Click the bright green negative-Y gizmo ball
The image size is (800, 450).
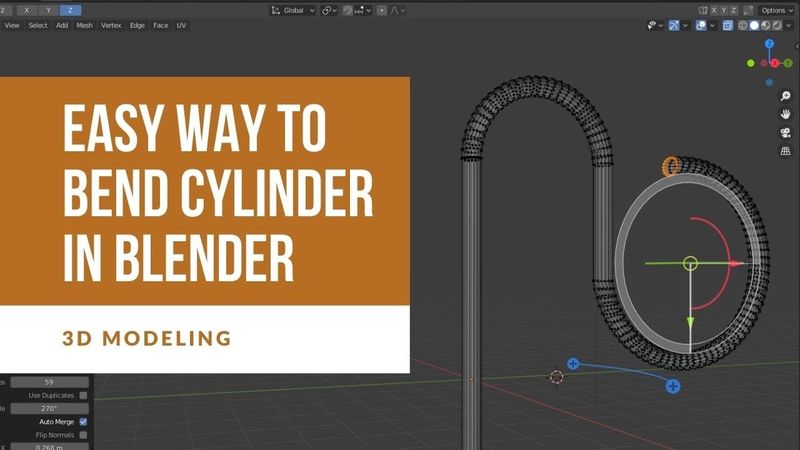pyautogui.click(x=751, y=63)
